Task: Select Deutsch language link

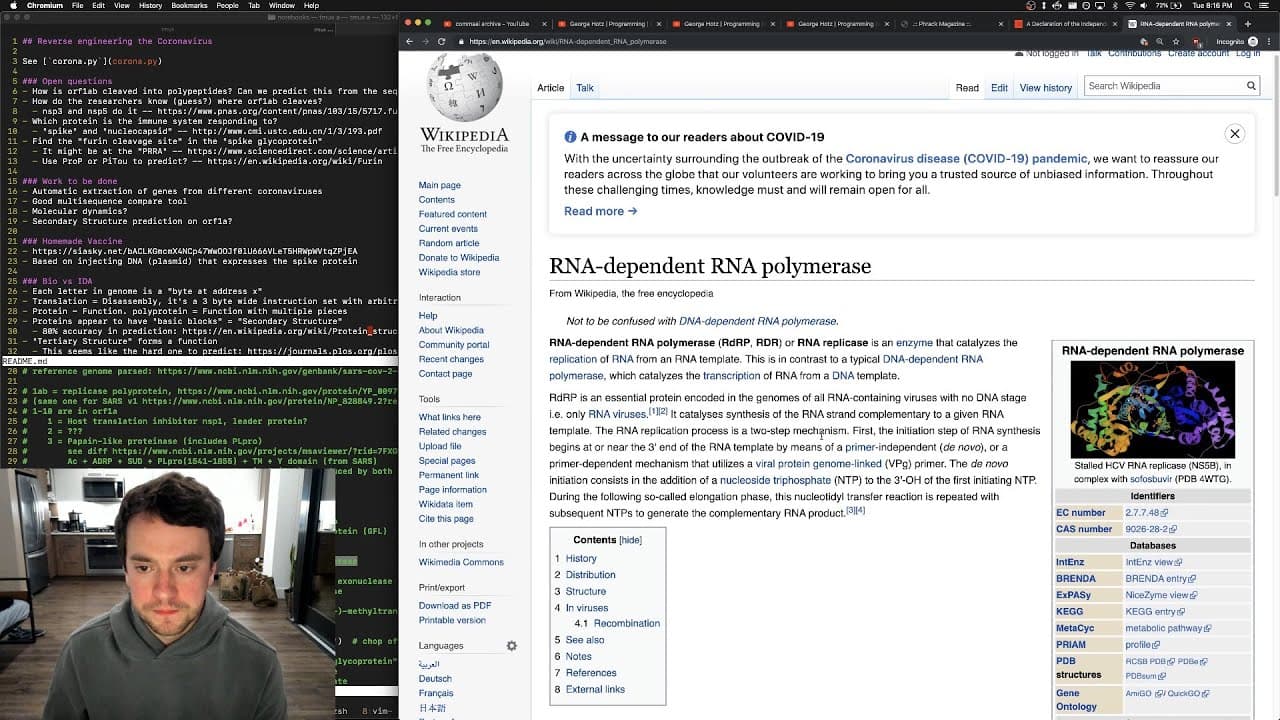Action: [435, 679]
